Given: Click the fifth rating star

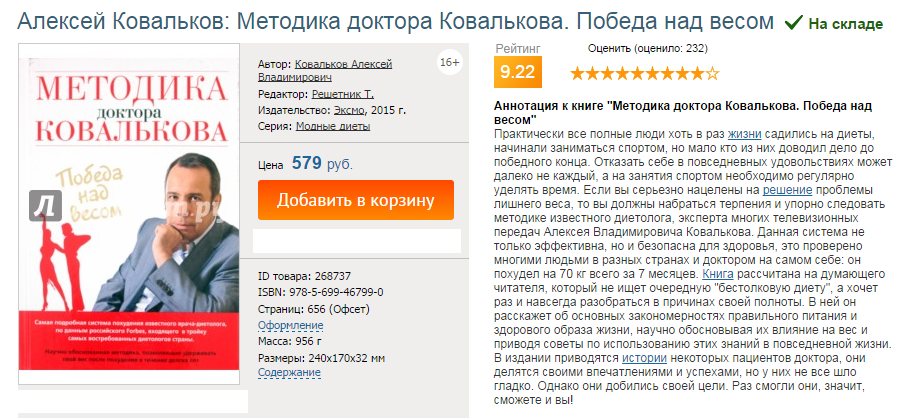Looking at the screenshot, I should click(x=637, y=73).
